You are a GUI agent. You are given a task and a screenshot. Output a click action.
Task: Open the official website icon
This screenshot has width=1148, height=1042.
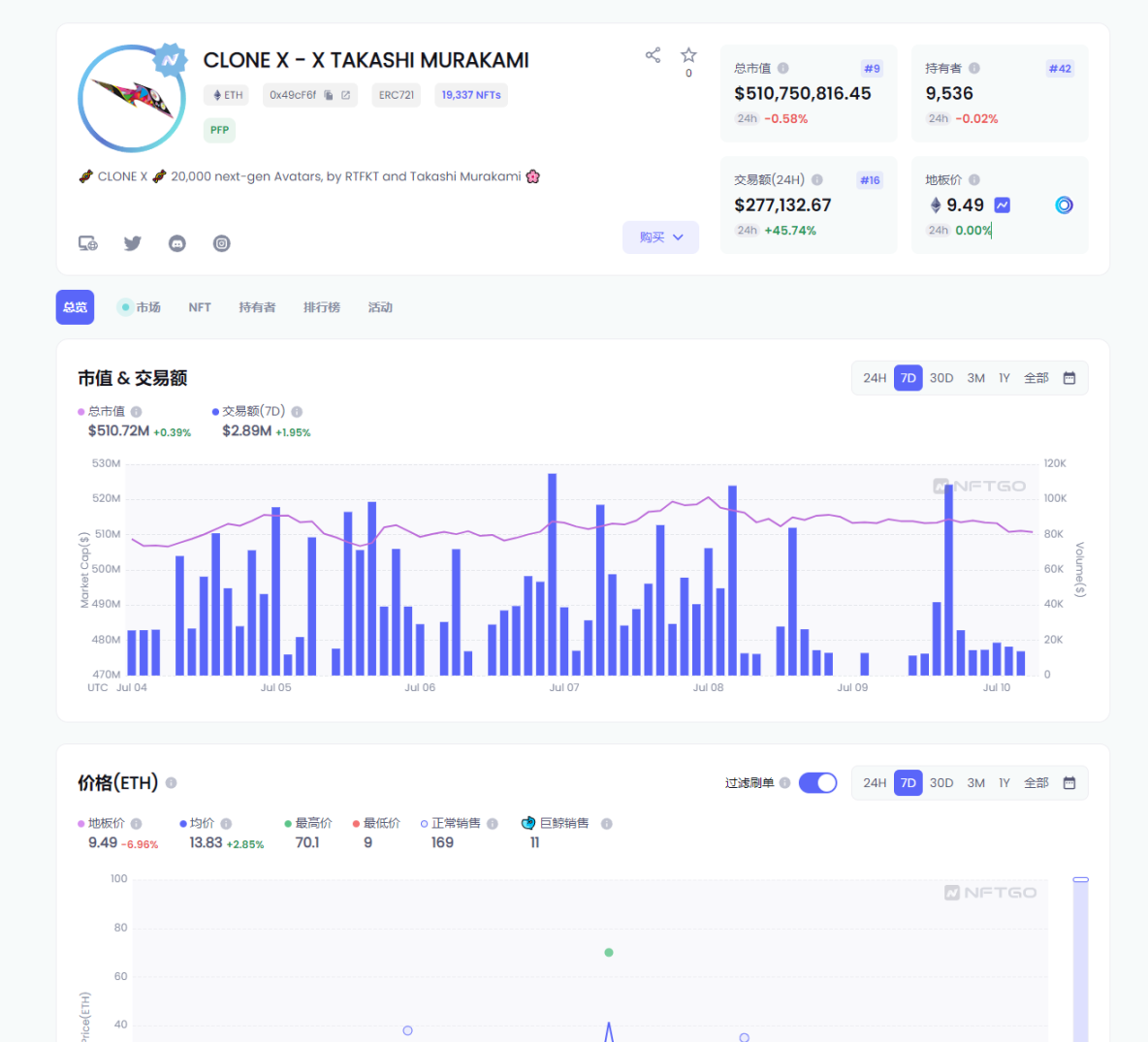88,243
